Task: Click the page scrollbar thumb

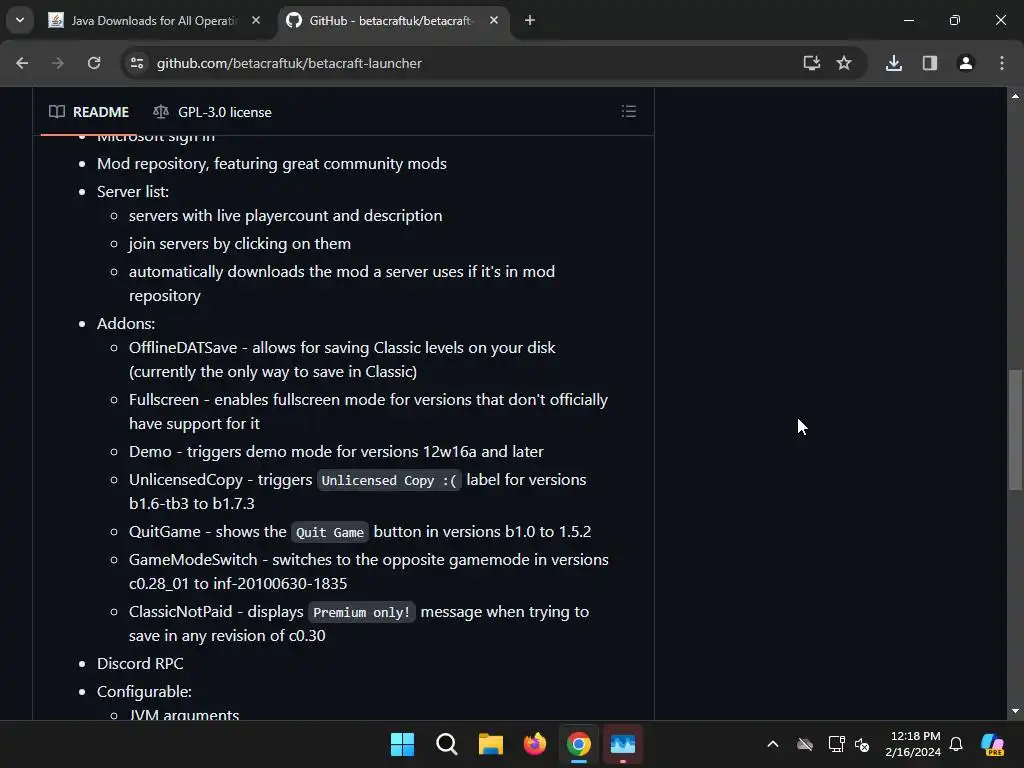Action: 1015,429
